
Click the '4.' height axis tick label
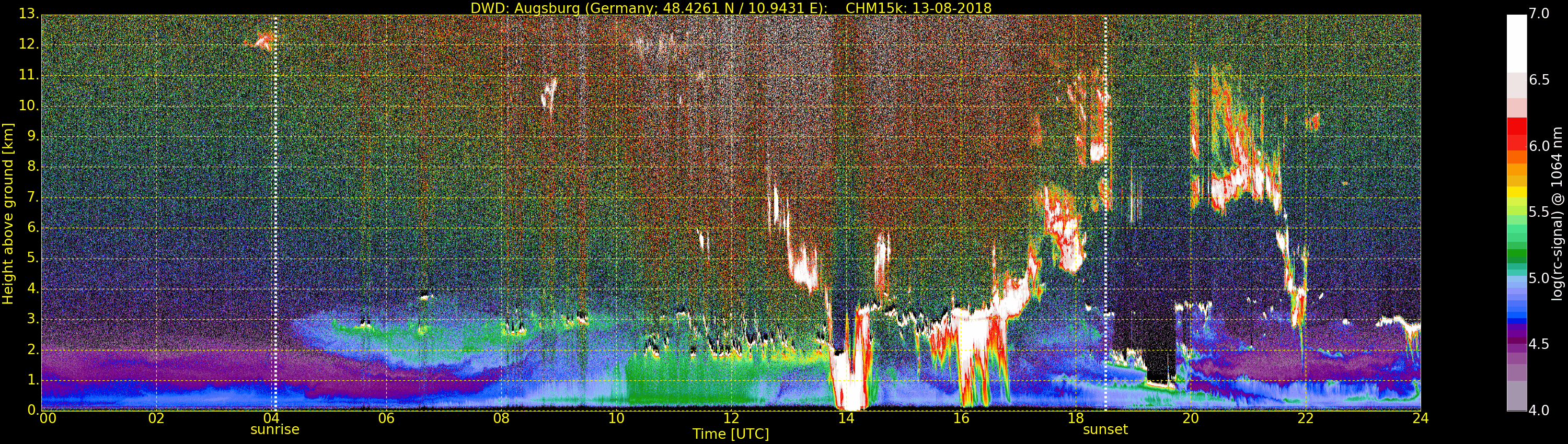[32, 288]
